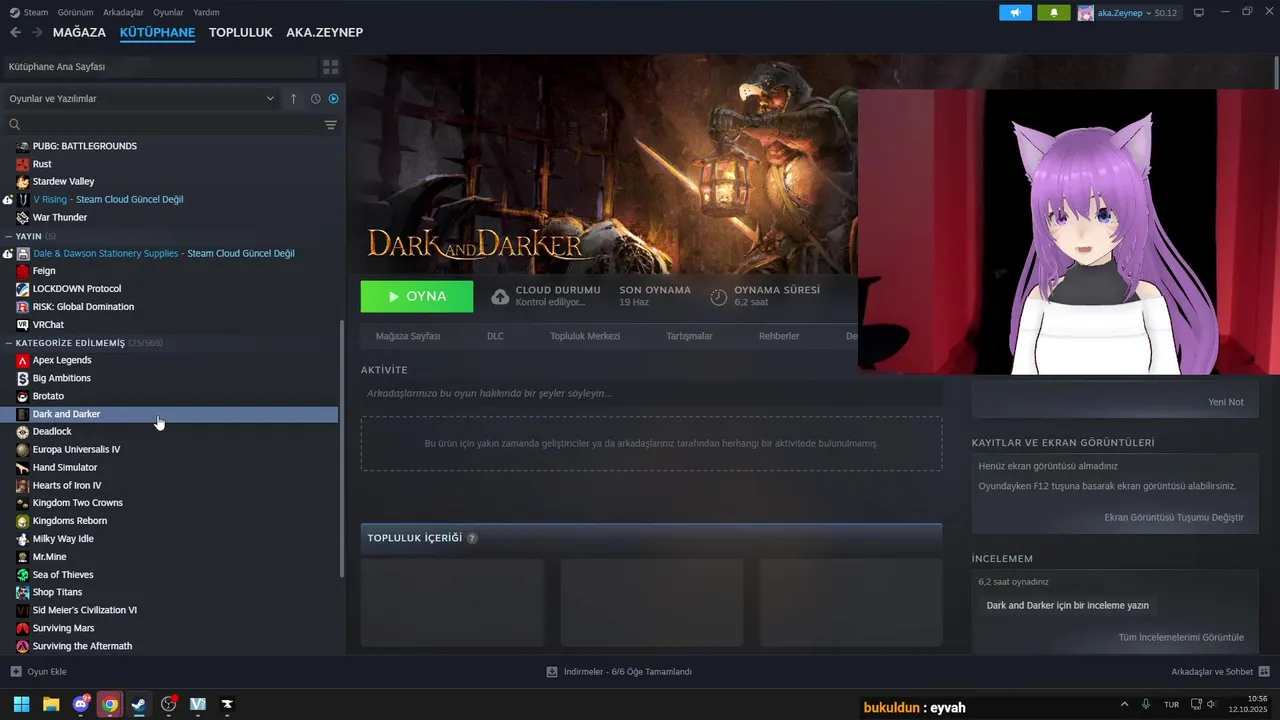Screen dimensions: 1280x720
Task: Go to the TOPLULUK tab
Action: [240, 32]
